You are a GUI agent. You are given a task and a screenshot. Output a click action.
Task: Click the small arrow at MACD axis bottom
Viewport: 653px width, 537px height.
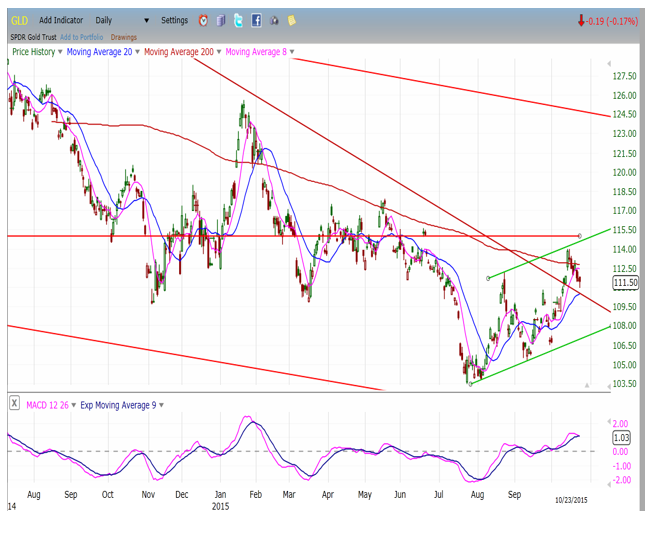(x=609, y=483)
